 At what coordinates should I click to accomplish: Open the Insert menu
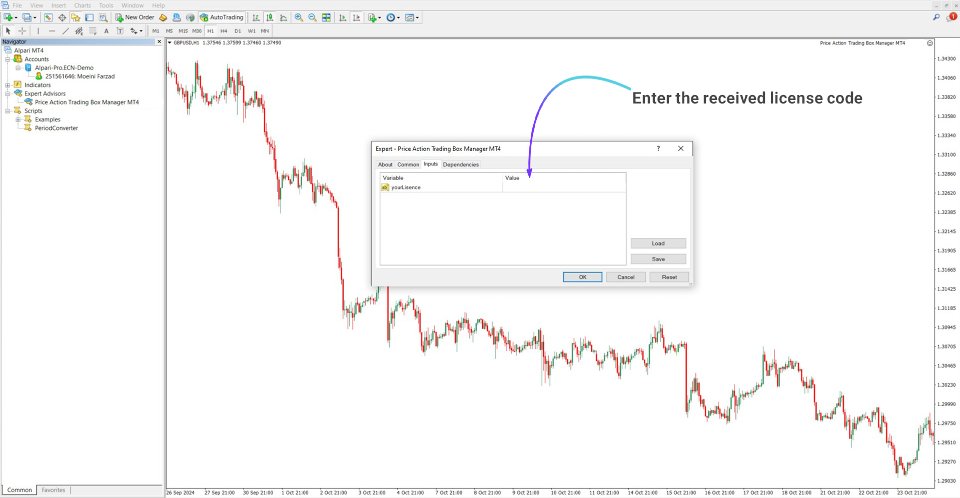59,6
